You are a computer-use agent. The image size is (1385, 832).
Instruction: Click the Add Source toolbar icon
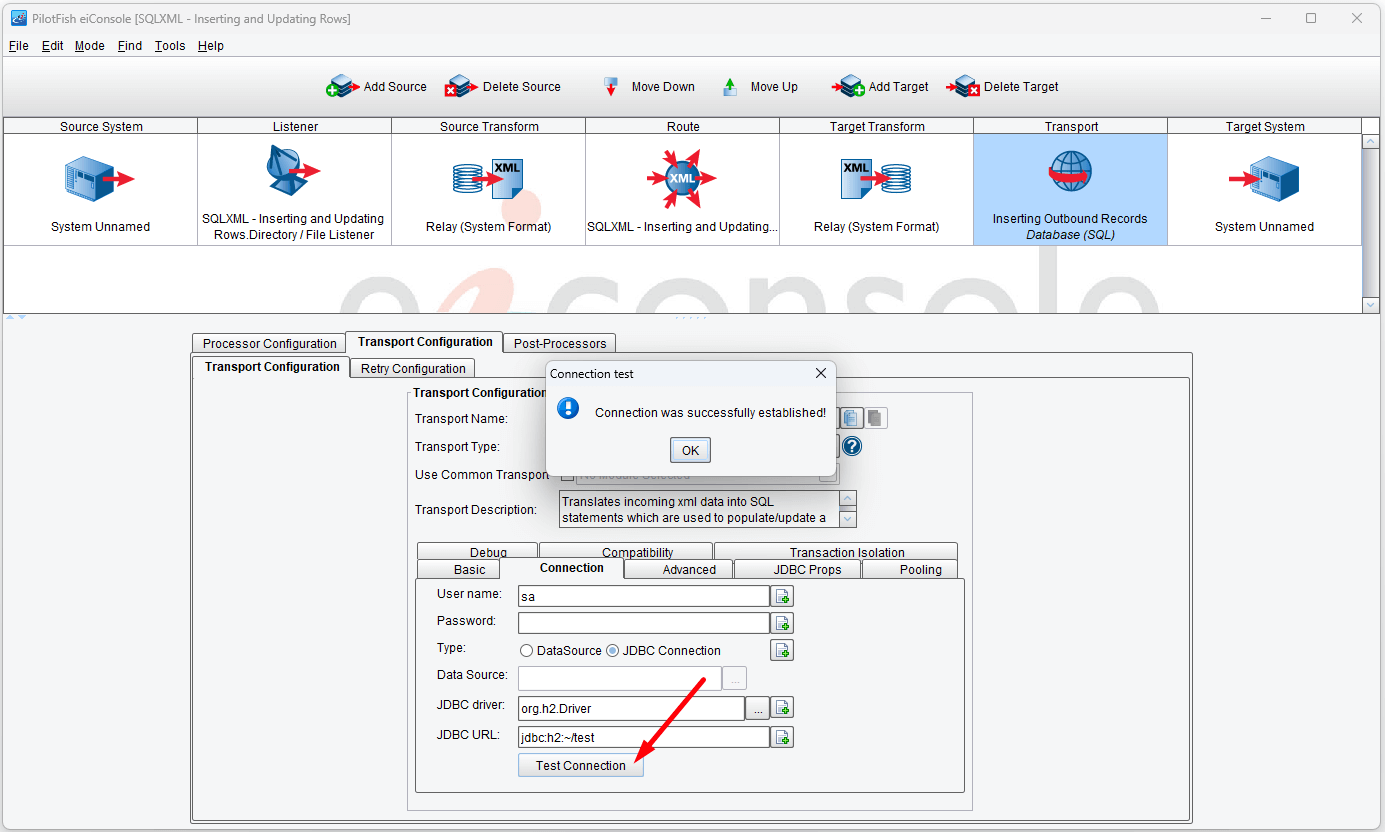tap(341, 87)
